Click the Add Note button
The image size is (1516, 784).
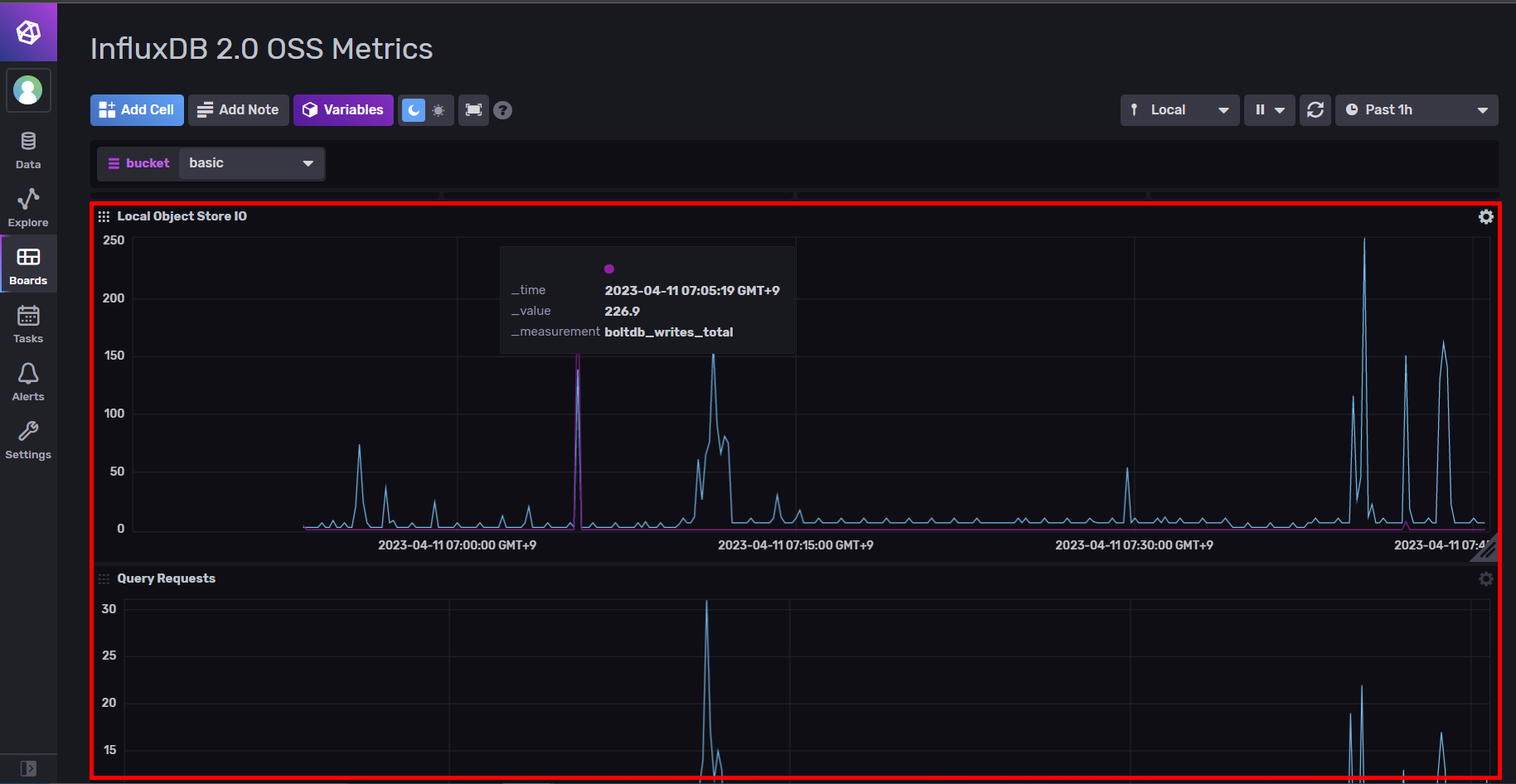click(x=239, y=110)
